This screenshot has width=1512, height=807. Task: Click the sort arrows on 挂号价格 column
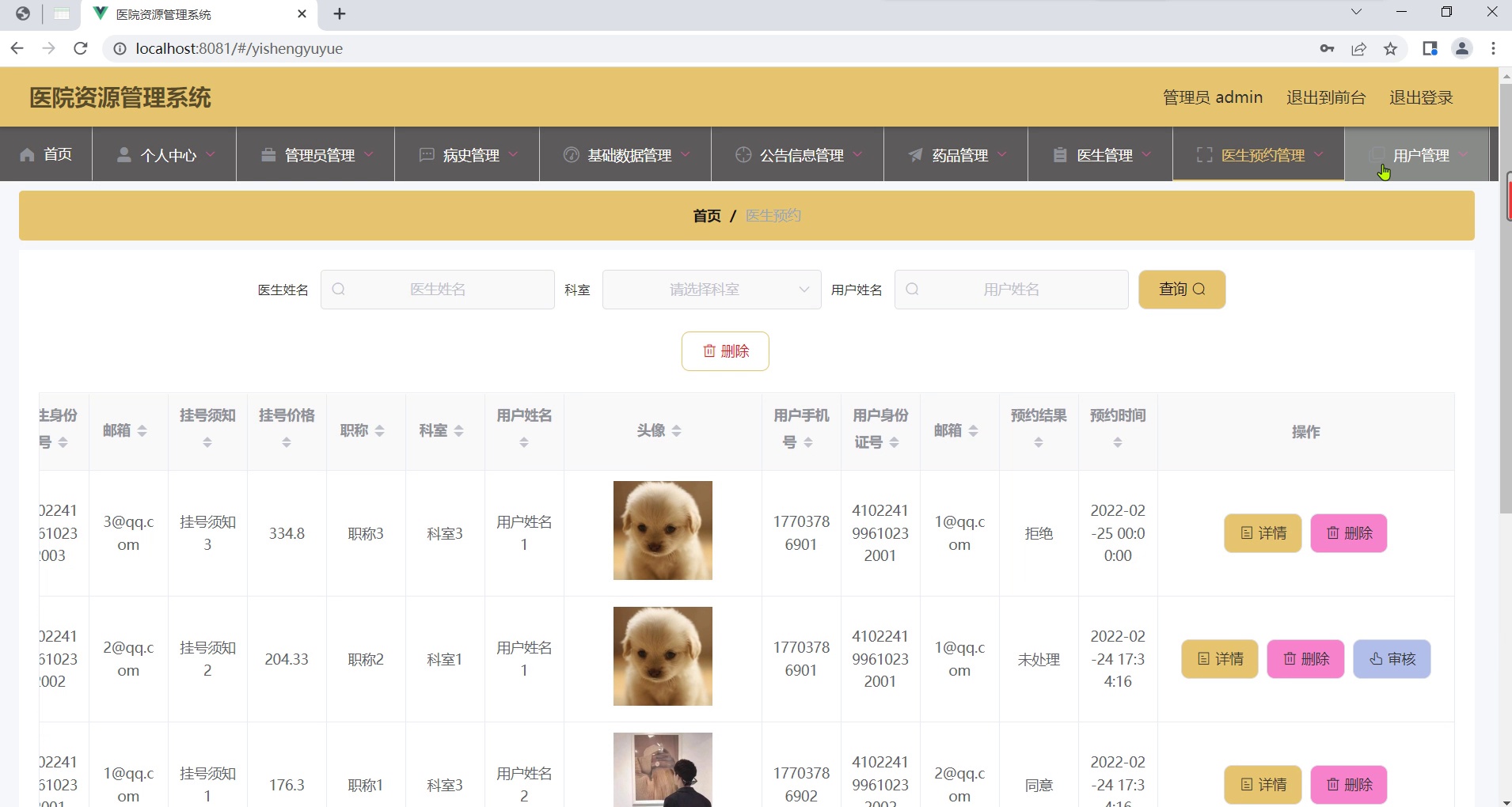(x=287, y=443)
